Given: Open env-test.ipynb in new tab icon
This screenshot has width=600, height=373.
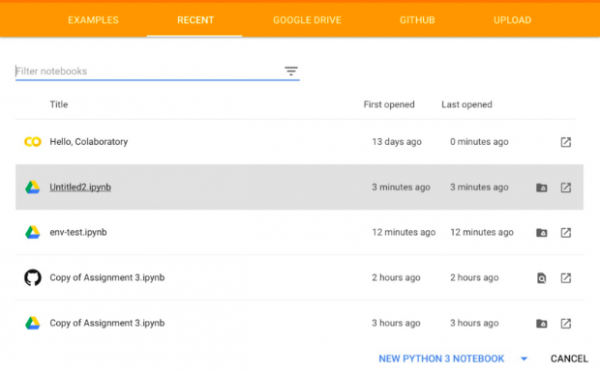Looking at the screenshot, I should 566,233.
